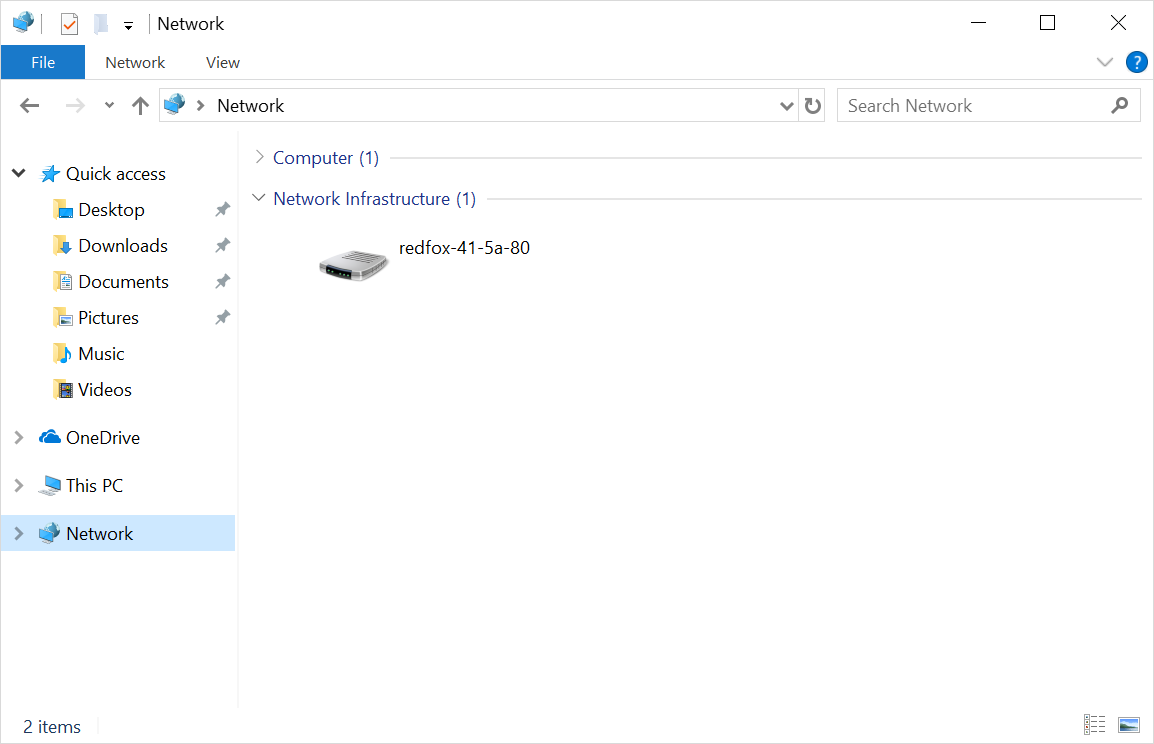Click the pin icon next to Documents
Image resolution: width=1154 pixels, height=744 pixels.
222,282
